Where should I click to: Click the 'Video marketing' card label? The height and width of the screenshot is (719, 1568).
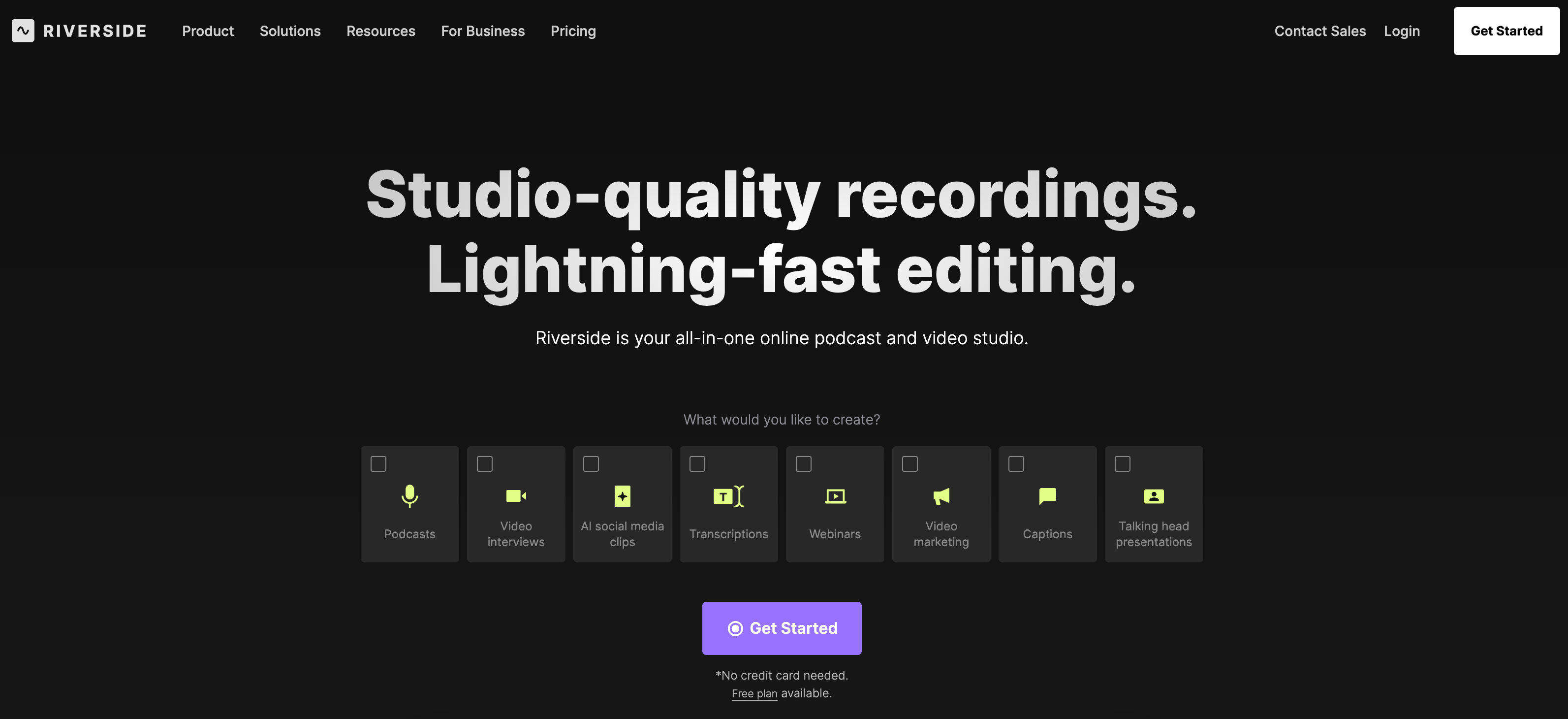(941, 534)
